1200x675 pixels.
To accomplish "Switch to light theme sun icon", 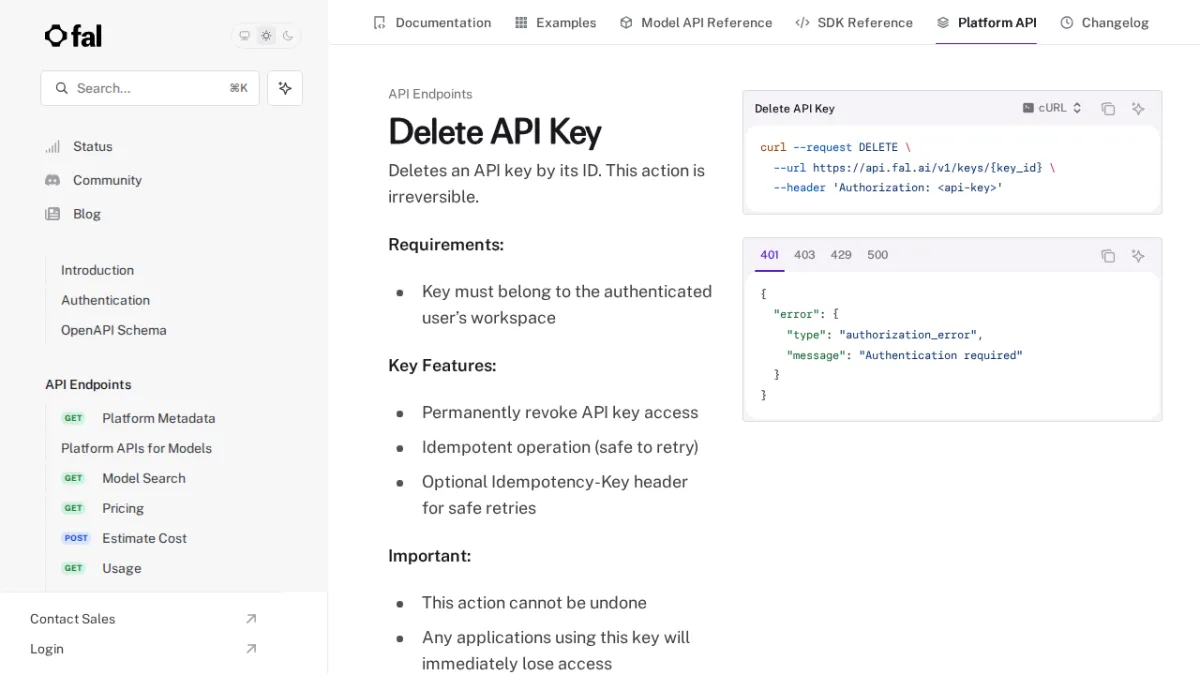I will click(266, 36).
